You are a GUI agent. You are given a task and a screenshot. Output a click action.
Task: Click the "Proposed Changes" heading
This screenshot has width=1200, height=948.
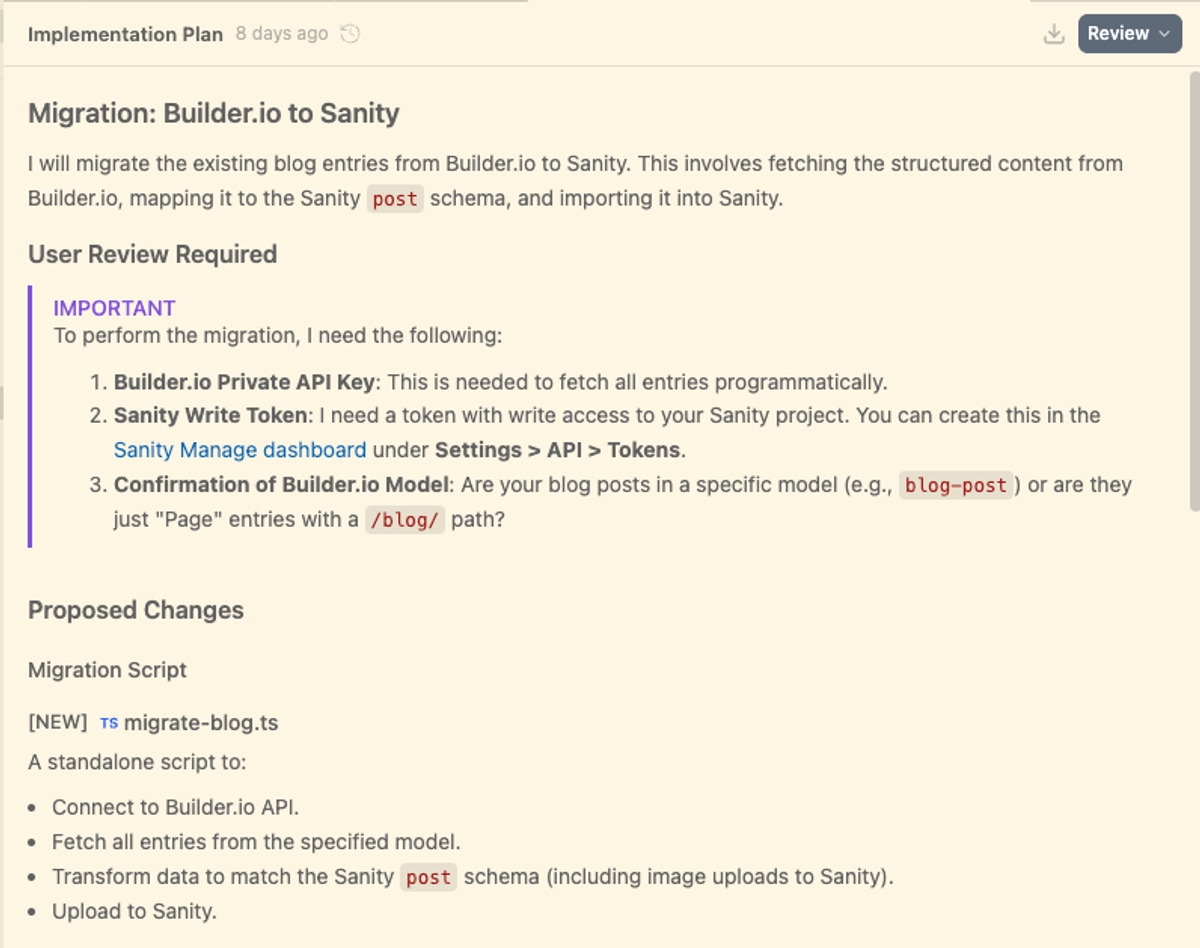136,611
